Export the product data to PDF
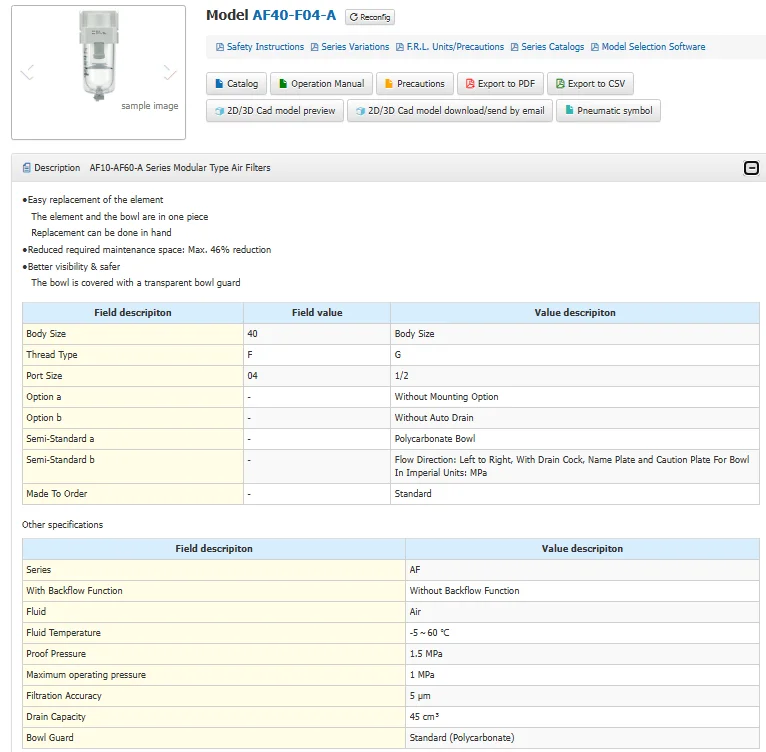 point(500,84)
